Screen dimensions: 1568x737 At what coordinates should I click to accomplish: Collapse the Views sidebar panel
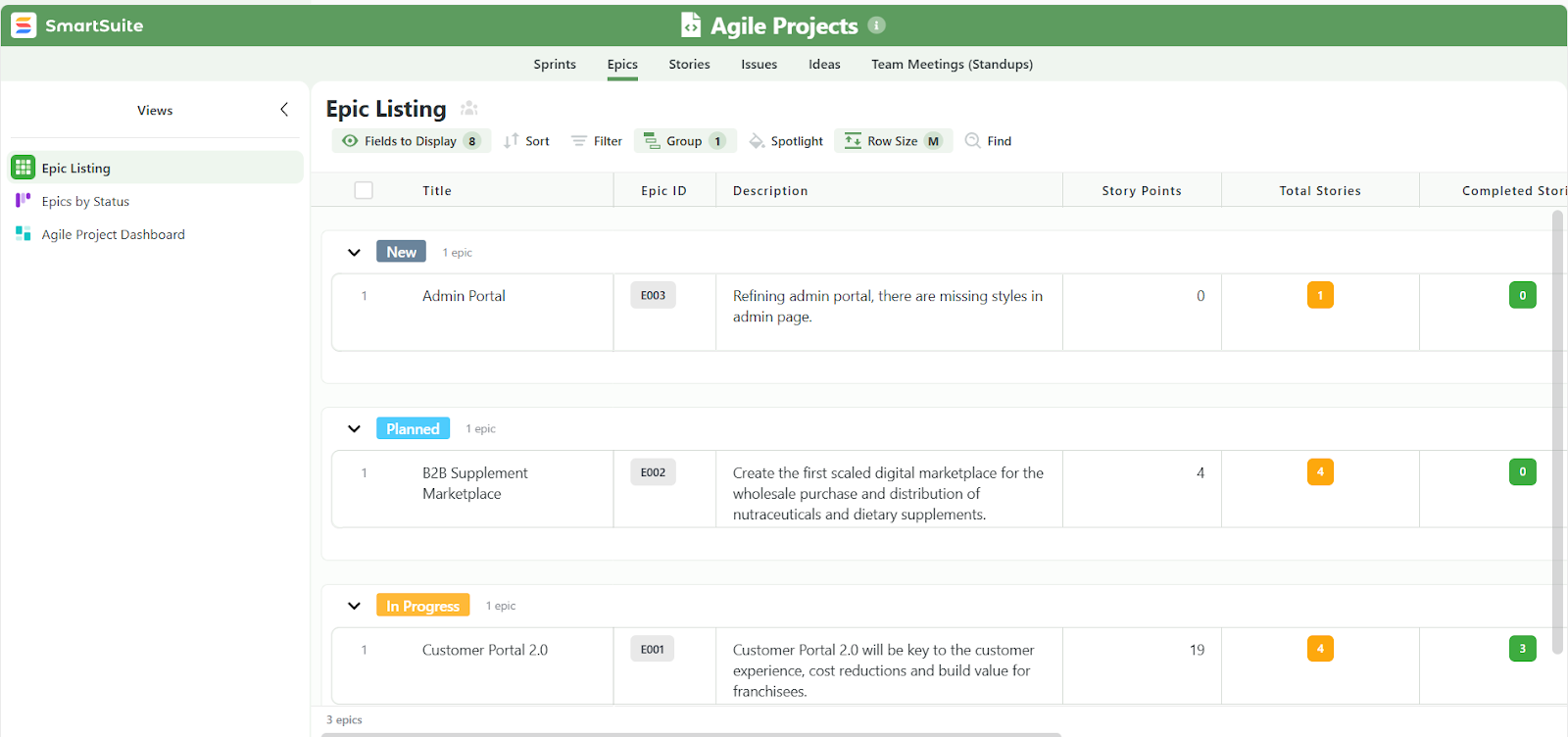point(284,110)
